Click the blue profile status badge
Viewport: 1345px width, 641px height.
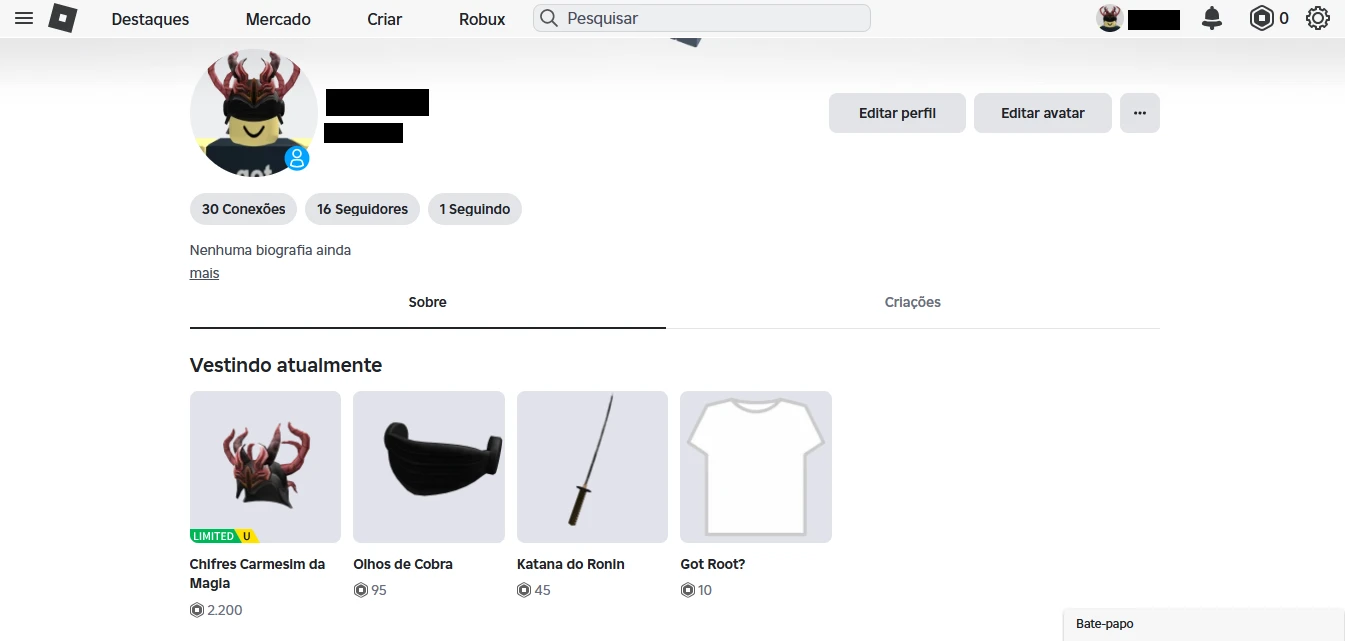tap(297, 158)
